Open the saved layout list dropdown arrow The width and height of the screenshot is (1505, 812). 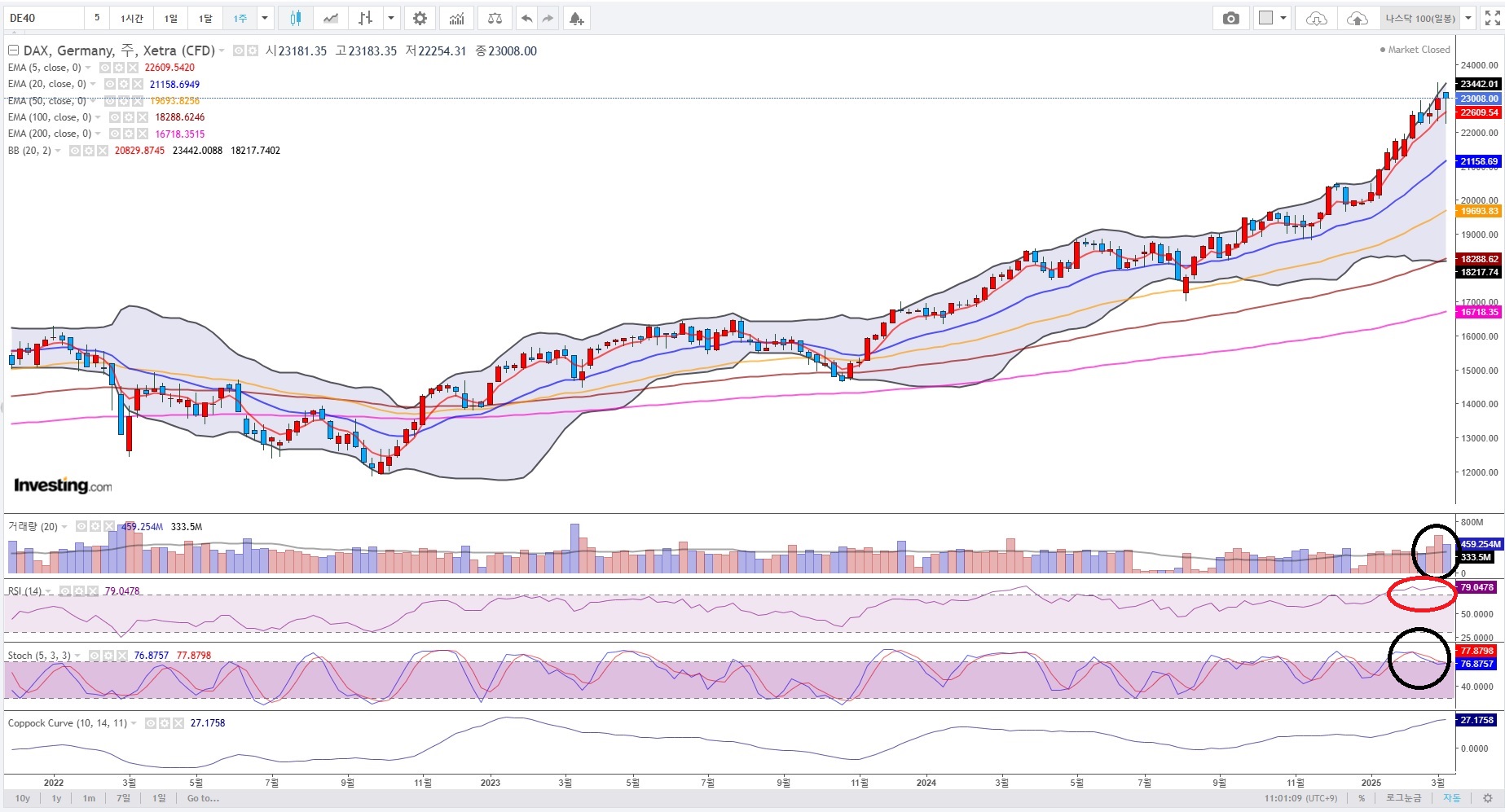click(1468, 18)
